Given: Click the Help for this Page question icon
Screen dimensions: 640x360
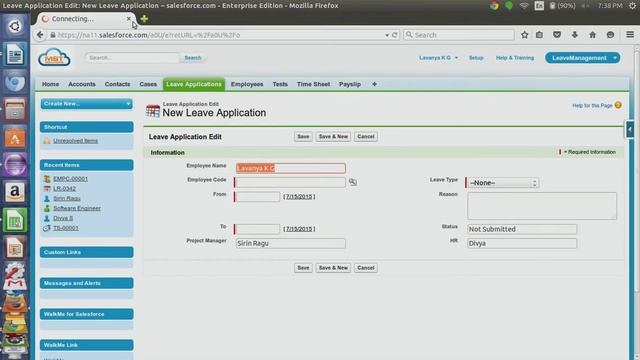Looking at the screenshot, I should pyautogui.click(x=618, y=105).
